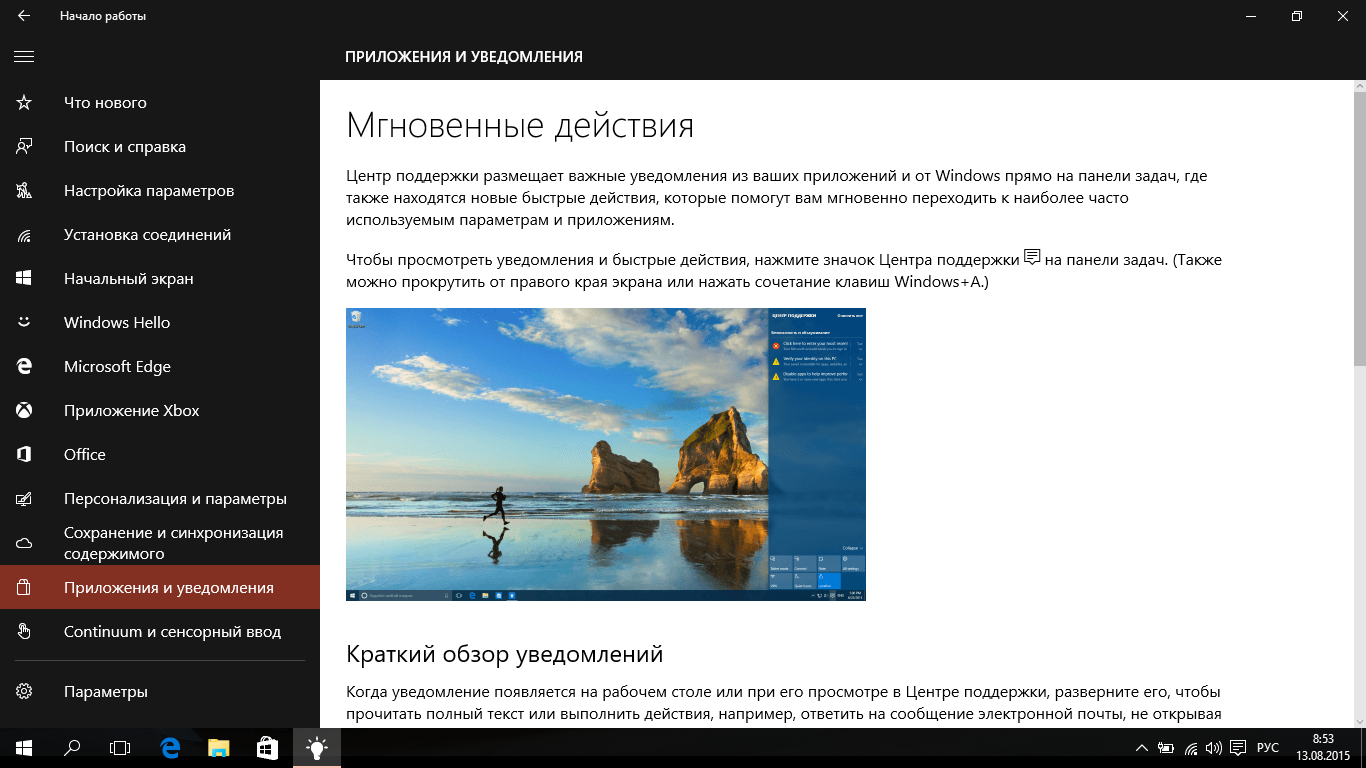Viewport: 1366px width, 768px height.
Task: Select Поиск и справка menu item
Action: [x=160, y=147]
